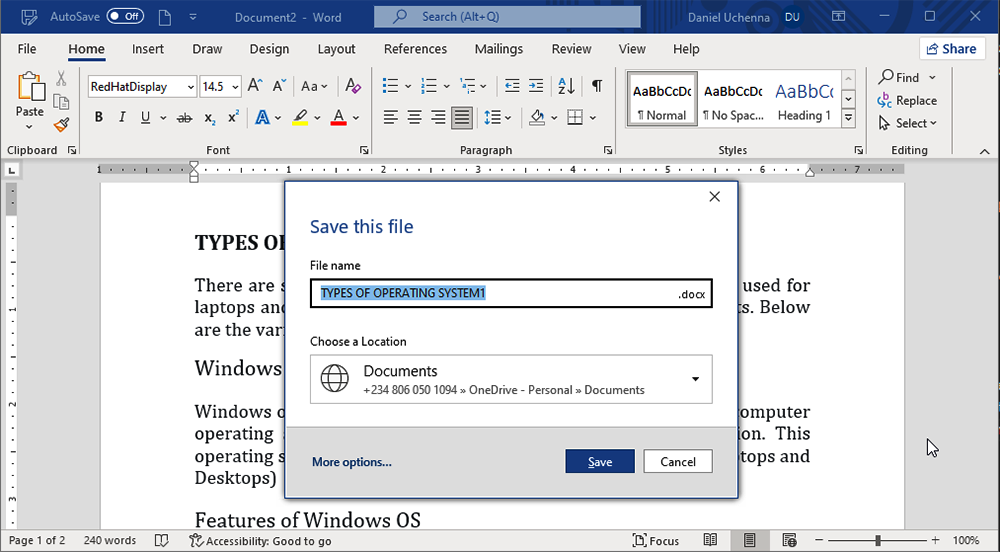Click the Bullets list icon
Image resolution: width=1000 pixels, height=552 pixels.
point(390,85)
